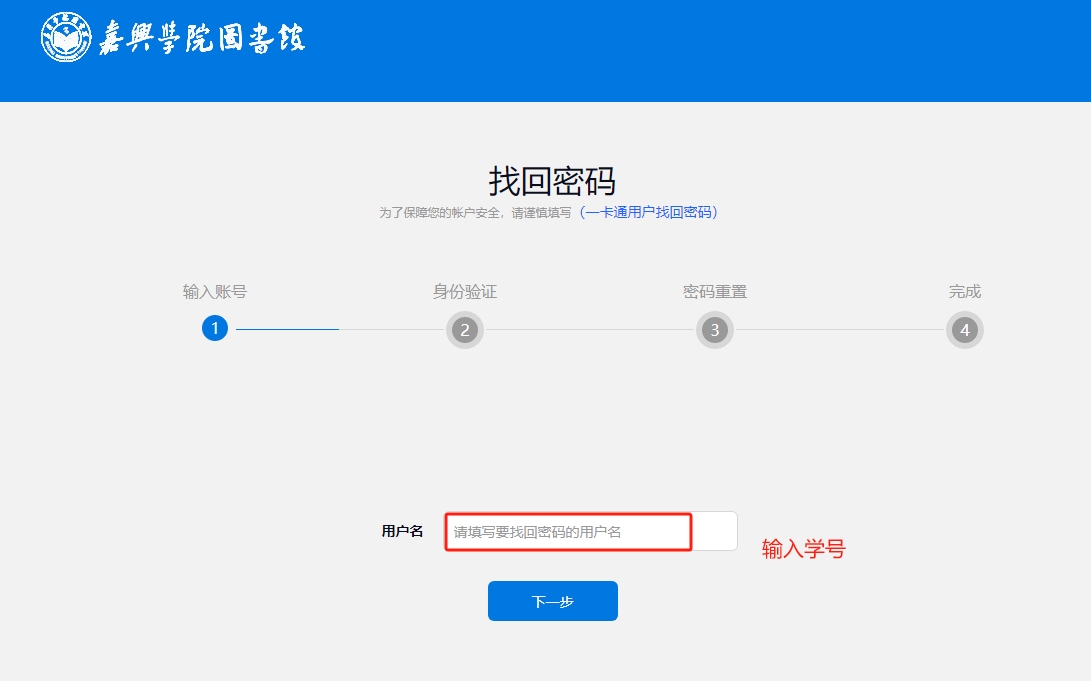Image resolution: width=1091 pixels, height=681 pixels.
Task: Click the 输入账号 step label
Action: click(x=215, y=292)
